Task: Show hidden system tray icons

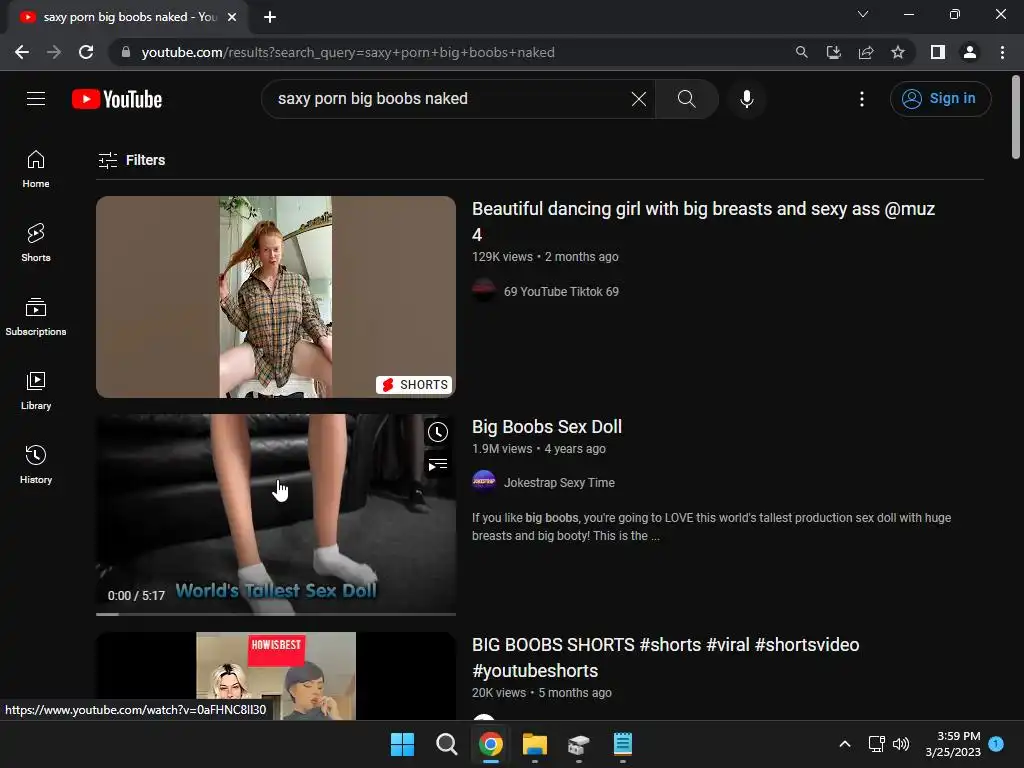Action: [x=844, y=744]
